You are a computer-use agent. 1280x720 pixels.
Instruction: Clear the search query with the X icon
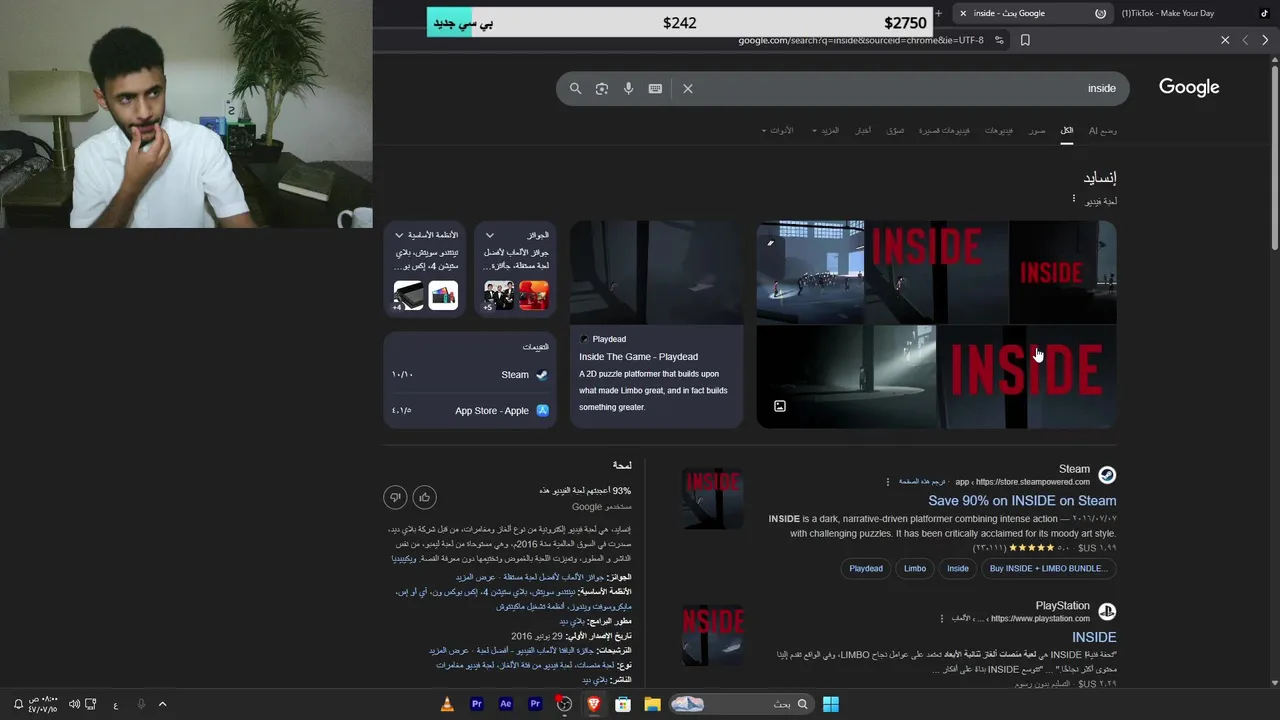[688, 88]
